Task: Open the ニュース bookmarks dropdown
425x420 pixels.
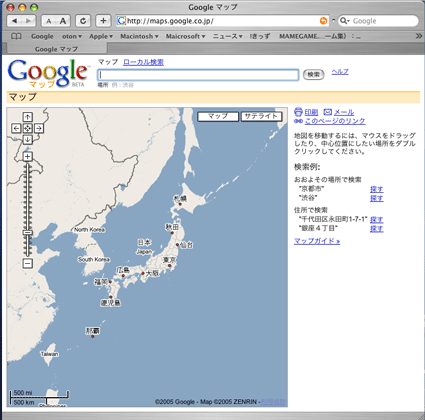Action: click(227, 36)
